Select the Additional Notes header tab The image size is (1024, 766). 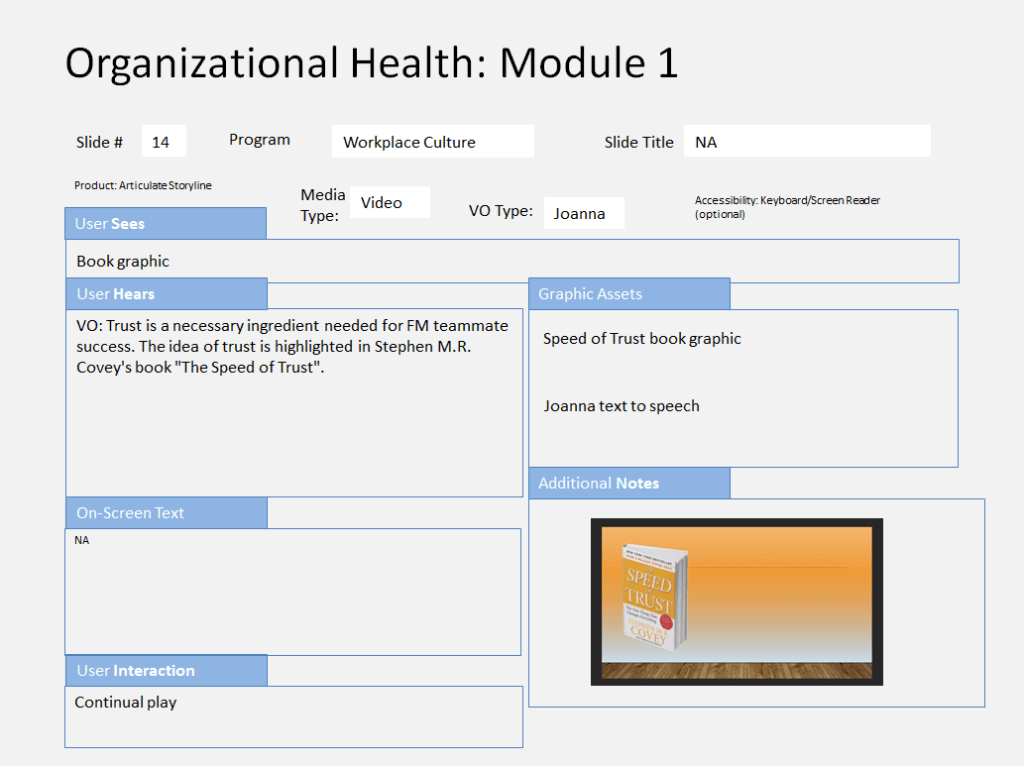[x=628, y=483]
